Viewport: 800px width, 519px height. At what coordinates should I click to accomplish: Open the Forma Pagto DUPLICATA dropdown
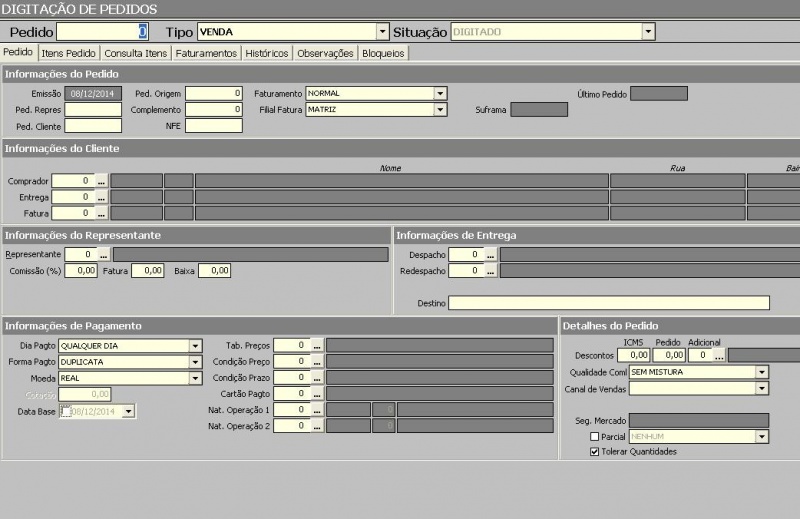195,362
